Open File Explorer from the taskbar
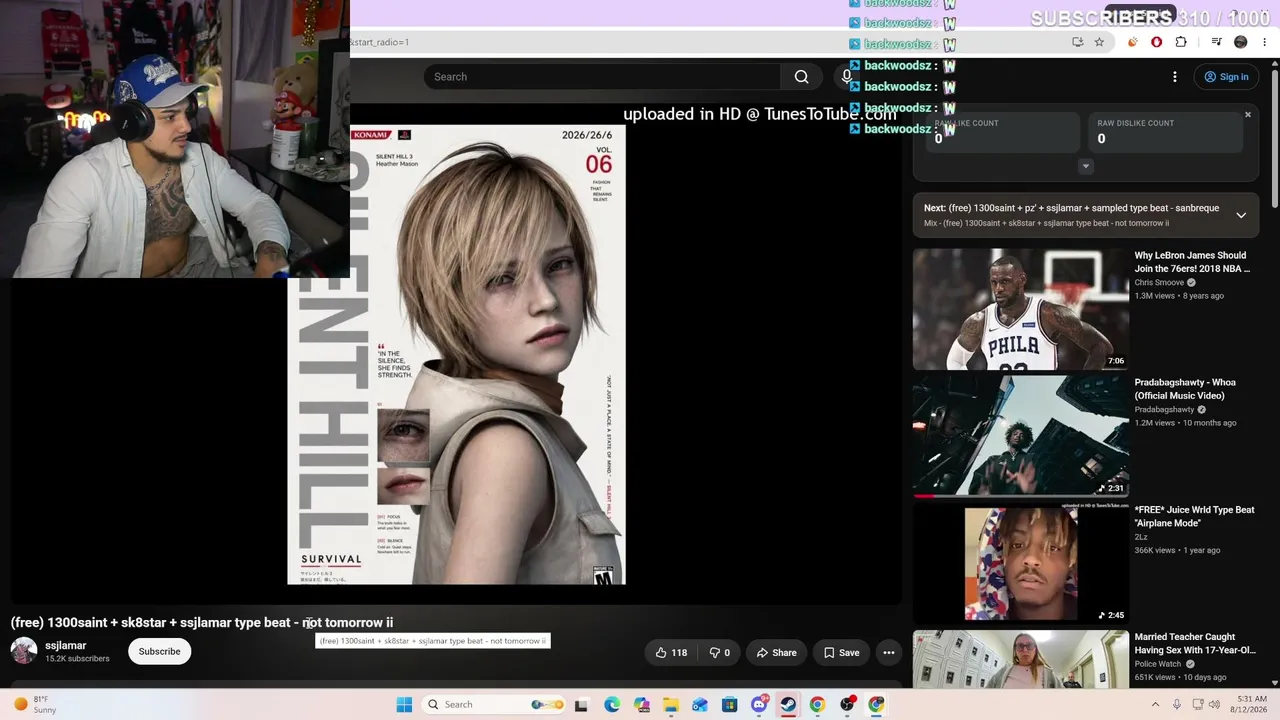 (x=671, y=704)
